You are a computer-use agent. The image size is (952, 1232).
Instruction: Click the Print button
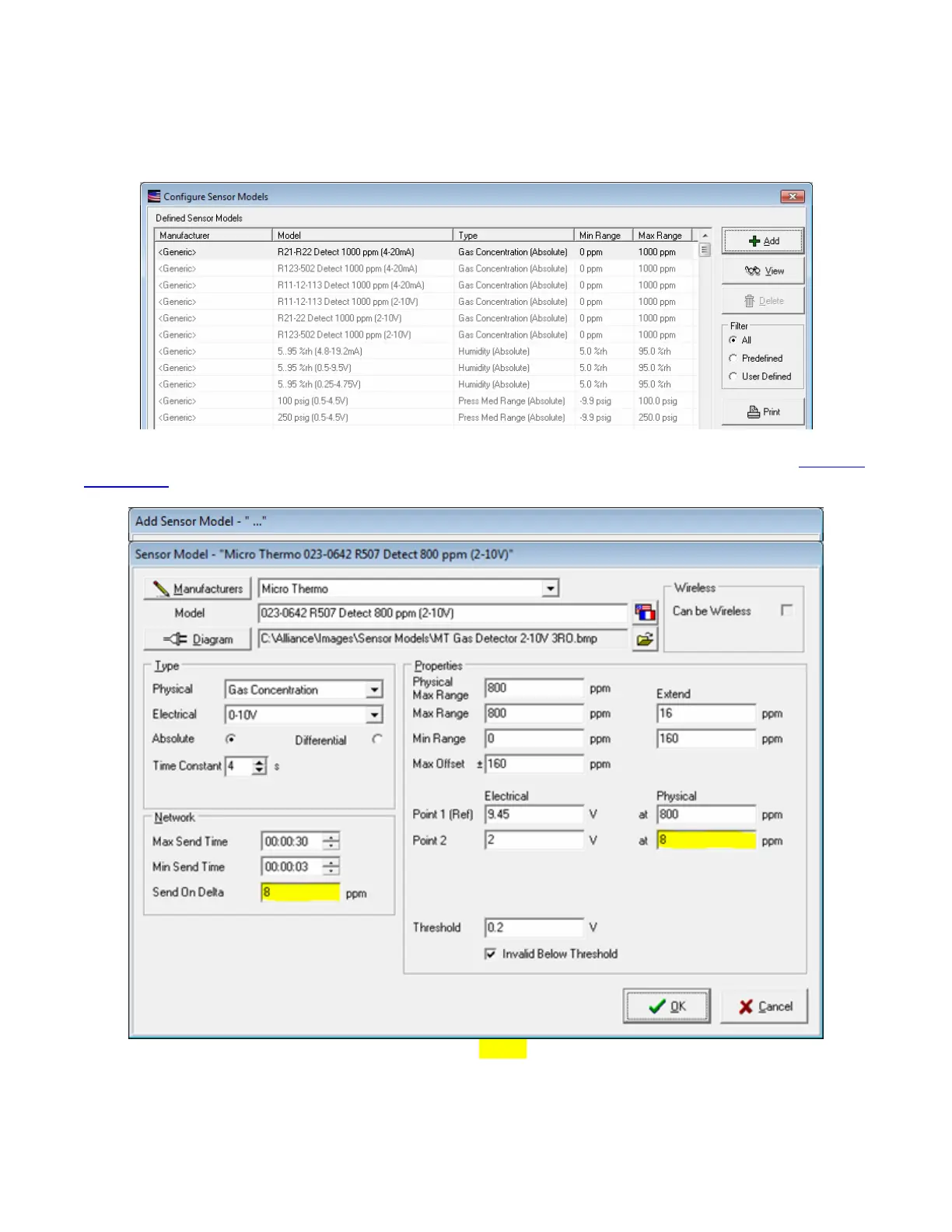pyautogui.click(x=762, y=412)
